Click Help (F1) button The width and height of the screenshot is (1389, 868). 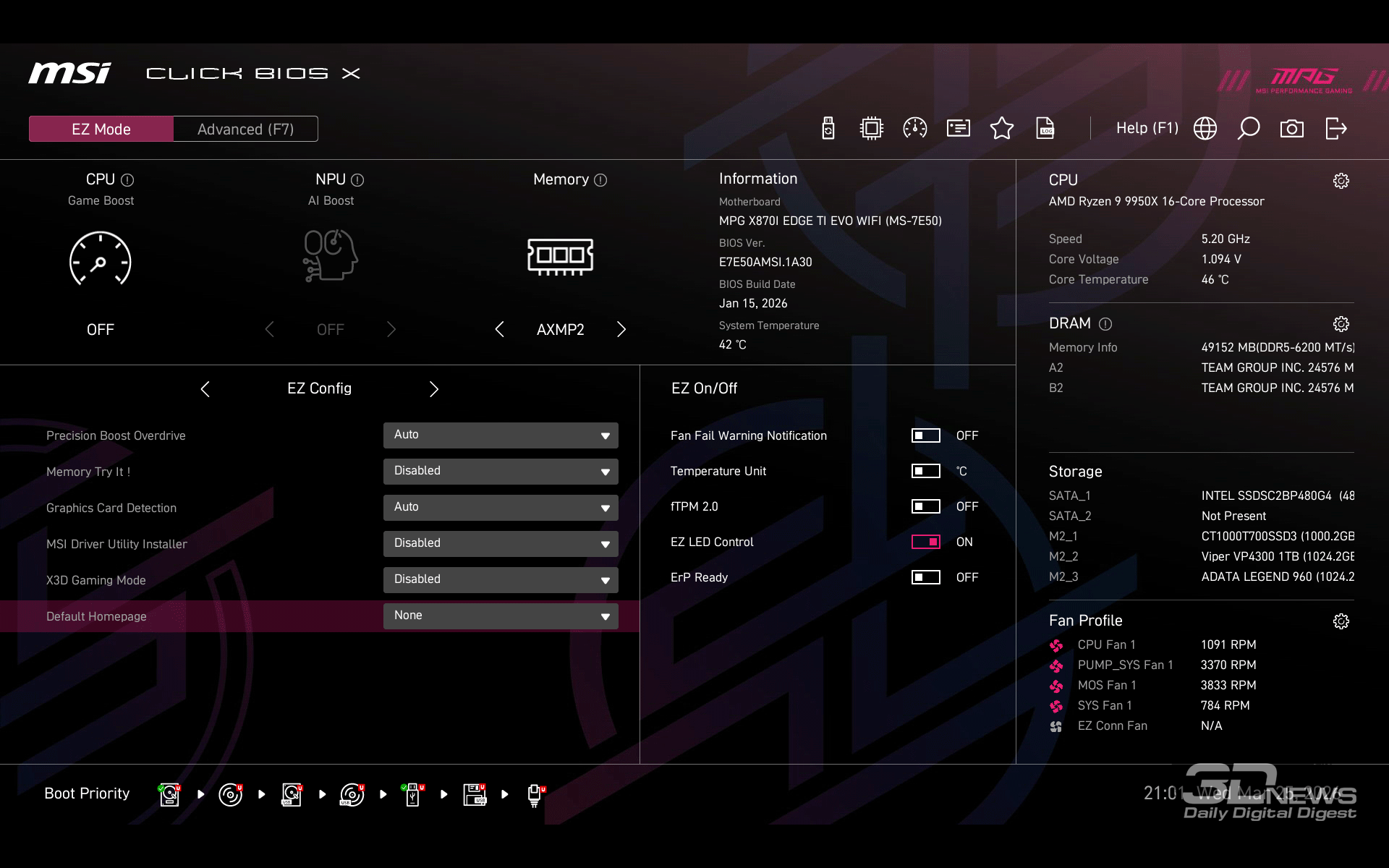coord(1147,128)
